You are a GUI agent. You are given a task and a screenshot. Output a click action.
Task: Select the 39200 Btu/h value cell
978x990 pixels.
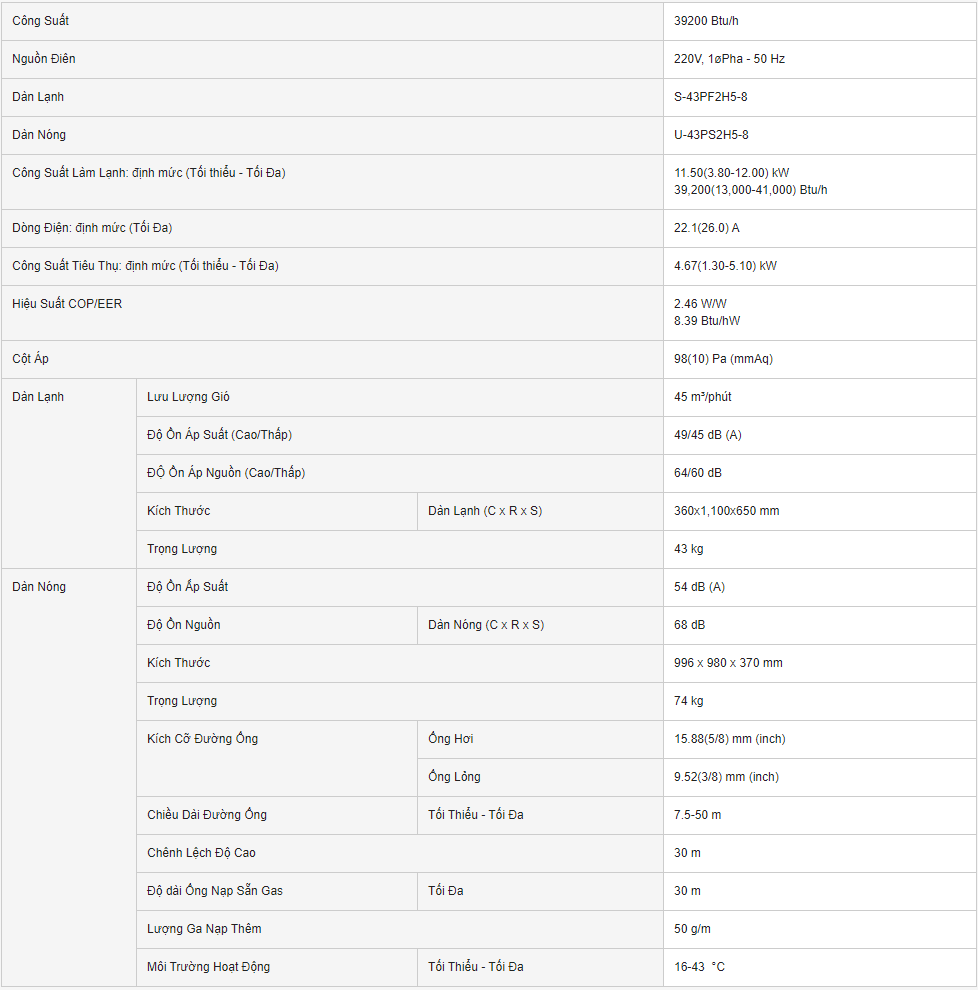(x=709, y=21)
